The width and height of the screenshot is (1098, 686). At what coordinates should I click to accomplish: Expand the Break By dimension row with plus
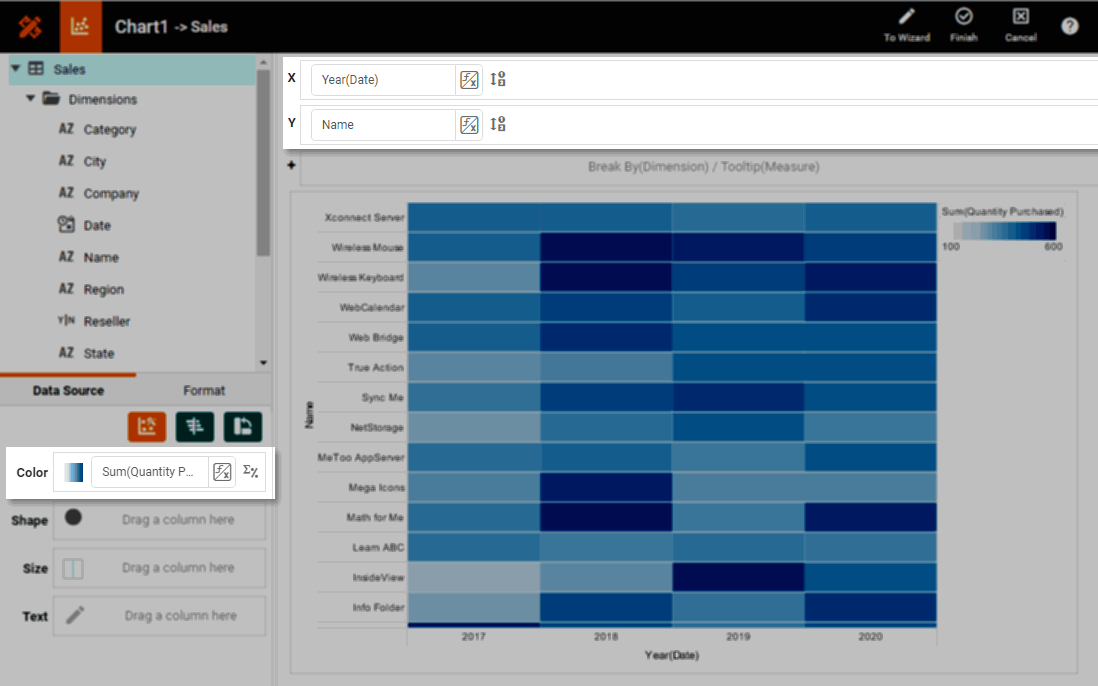click(291, 166)
